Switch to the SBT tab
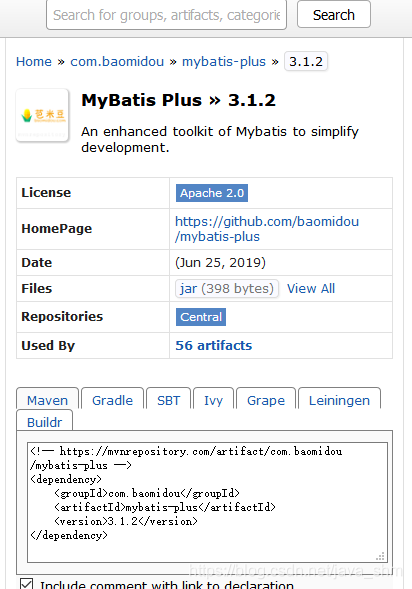The image size is (412, 589). 169,400
